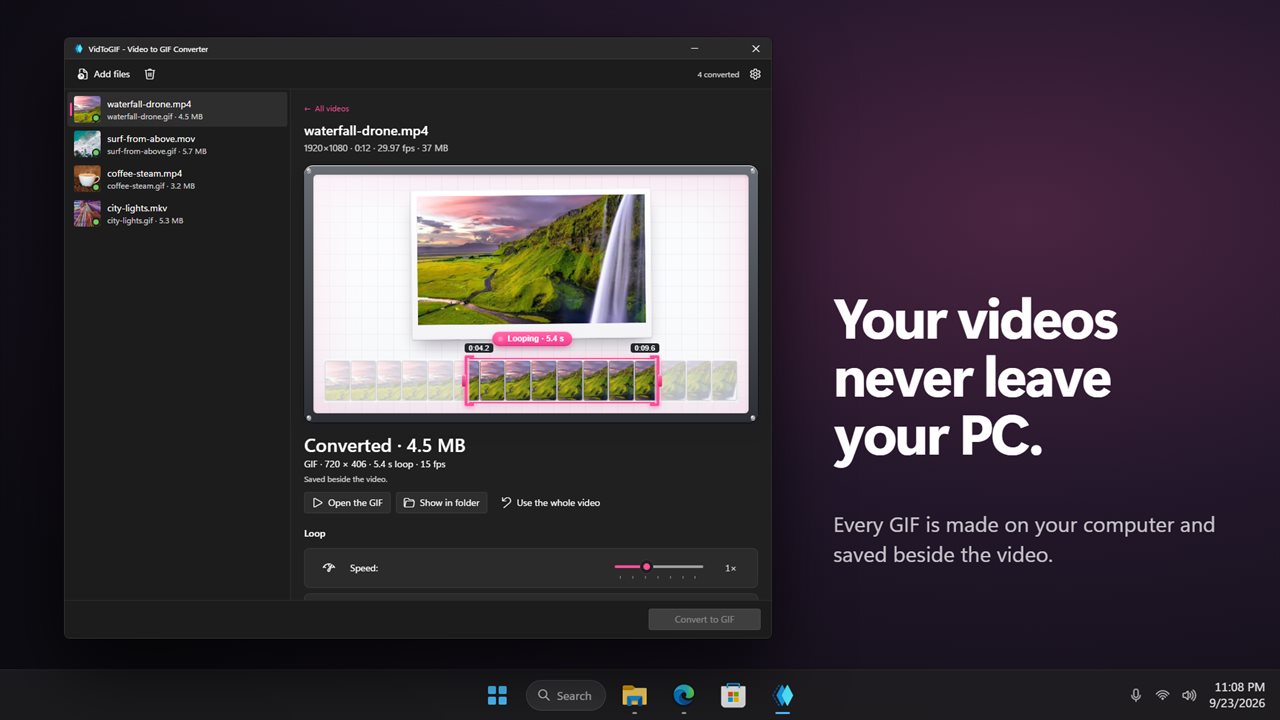This screenshot has width=1280, height=720.
Task: Click the taskbar Search box
Action: tap(566, 696)
